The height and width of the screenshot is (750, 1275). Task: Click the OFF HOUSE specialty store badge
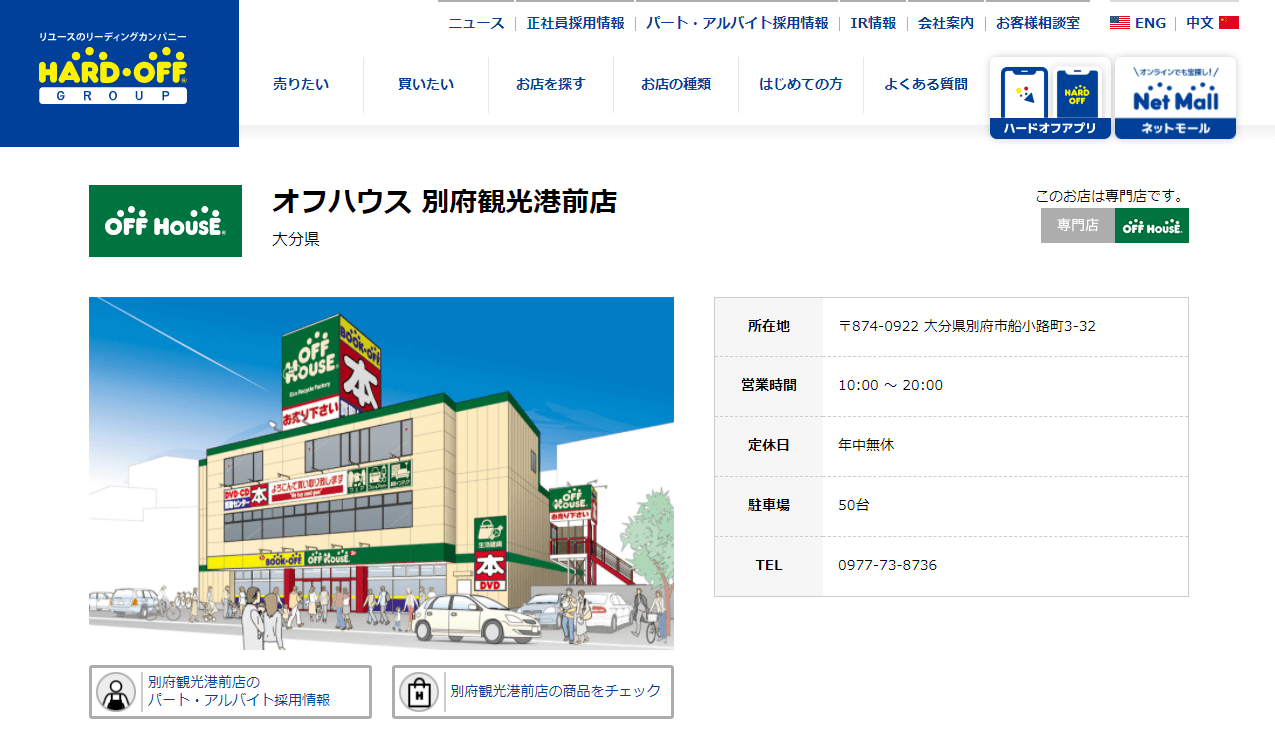[1151, 225]
